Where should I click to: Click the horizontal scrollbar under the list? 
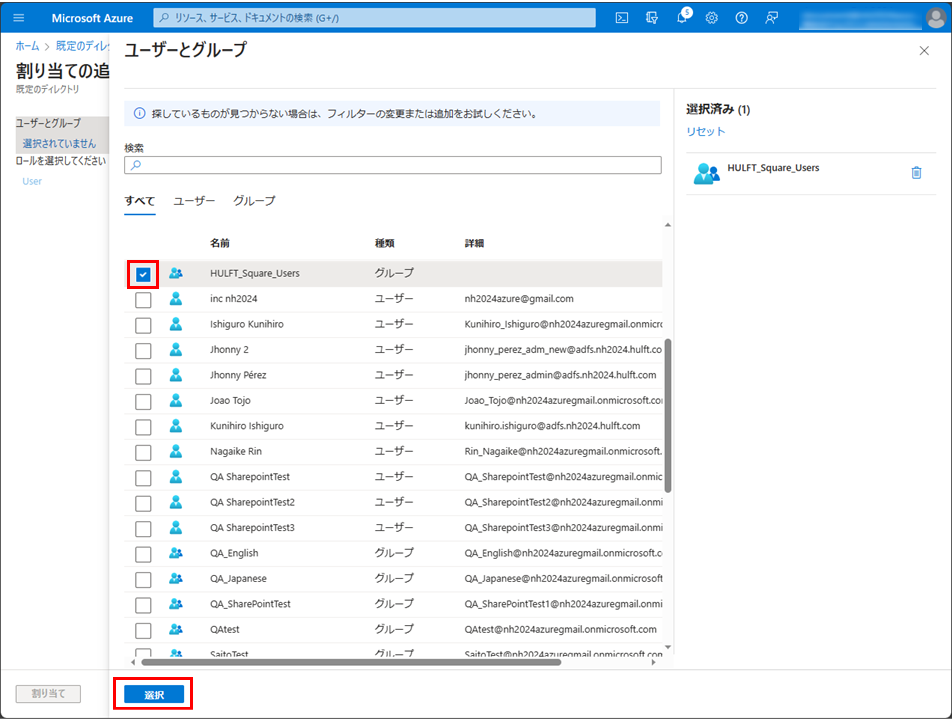(x=350, y=661)
